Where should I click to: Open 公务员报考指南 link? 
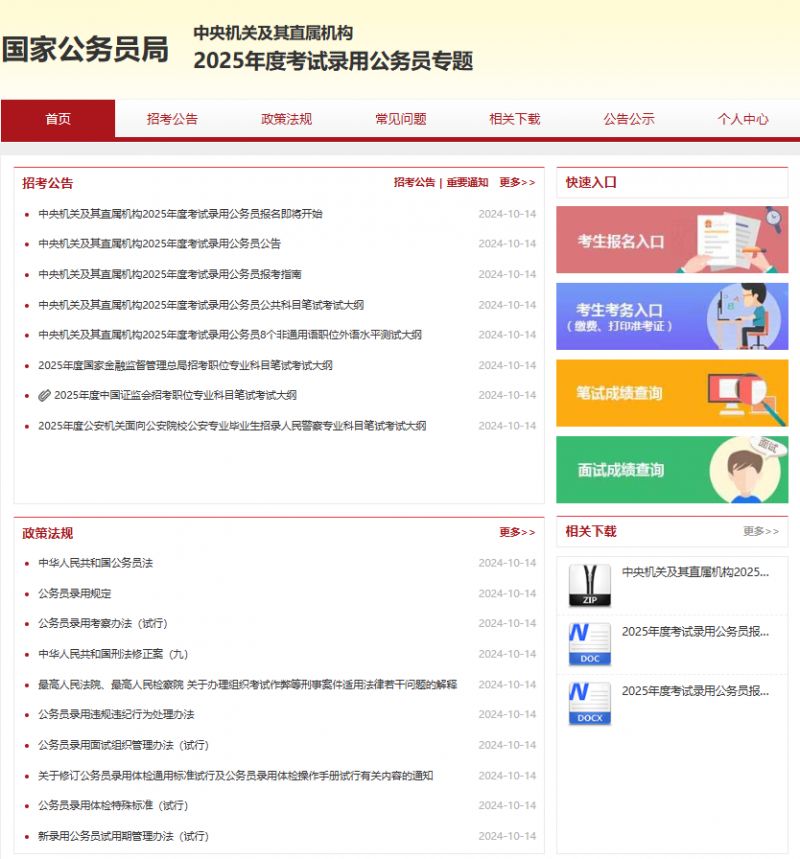pyautogui.click(x=170, y=274)
